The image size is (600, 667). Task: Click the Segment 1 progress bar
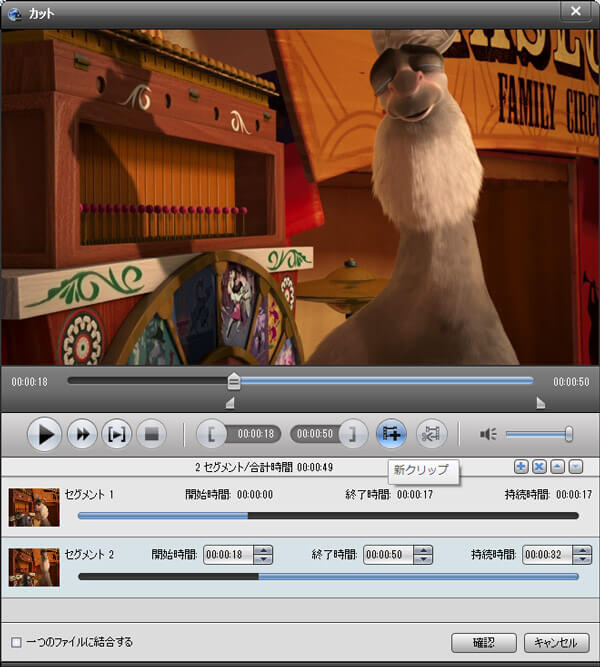pos(329,516)
